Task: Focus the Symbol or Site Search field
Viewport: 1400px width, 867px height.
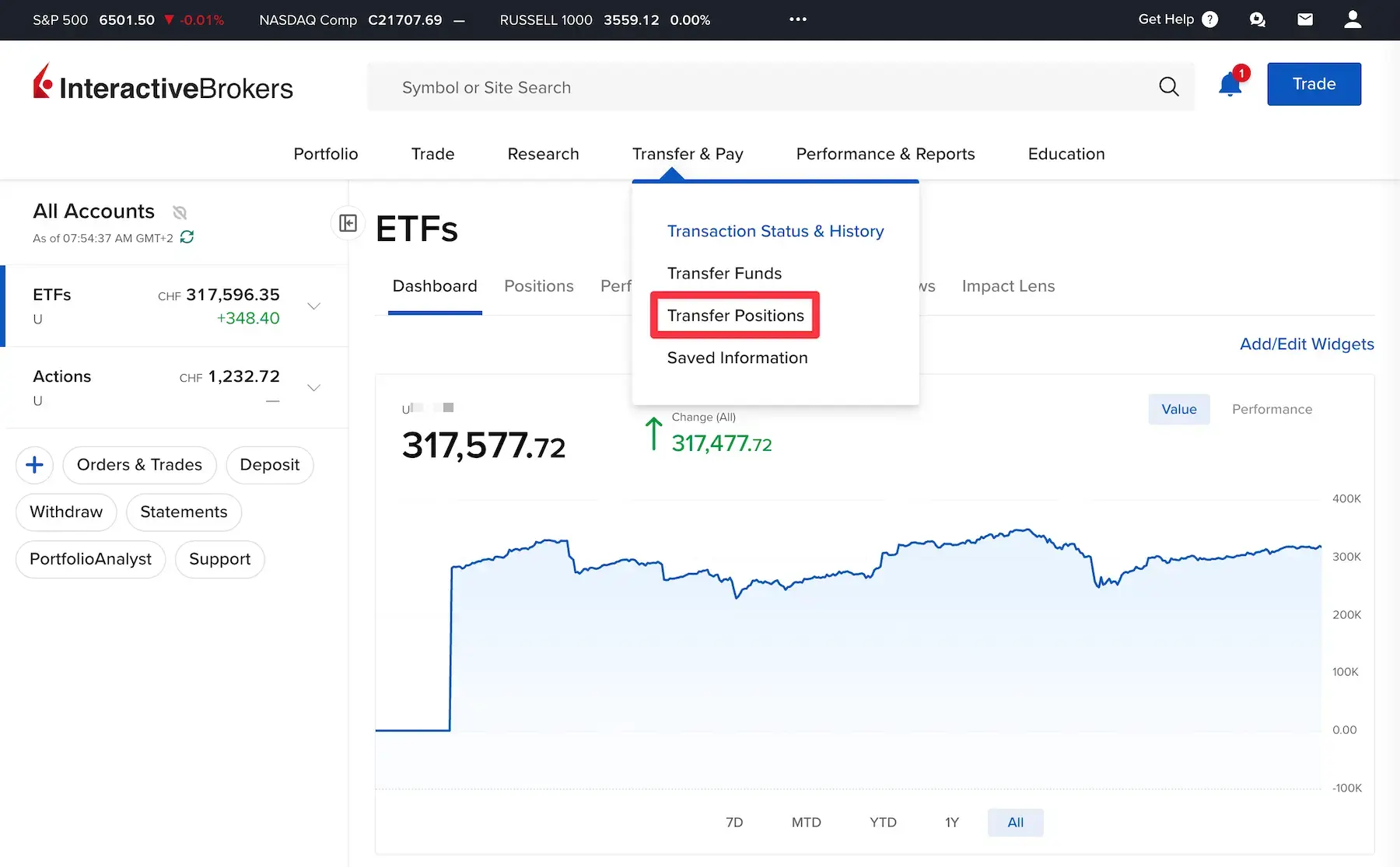Action: point(780,87)
